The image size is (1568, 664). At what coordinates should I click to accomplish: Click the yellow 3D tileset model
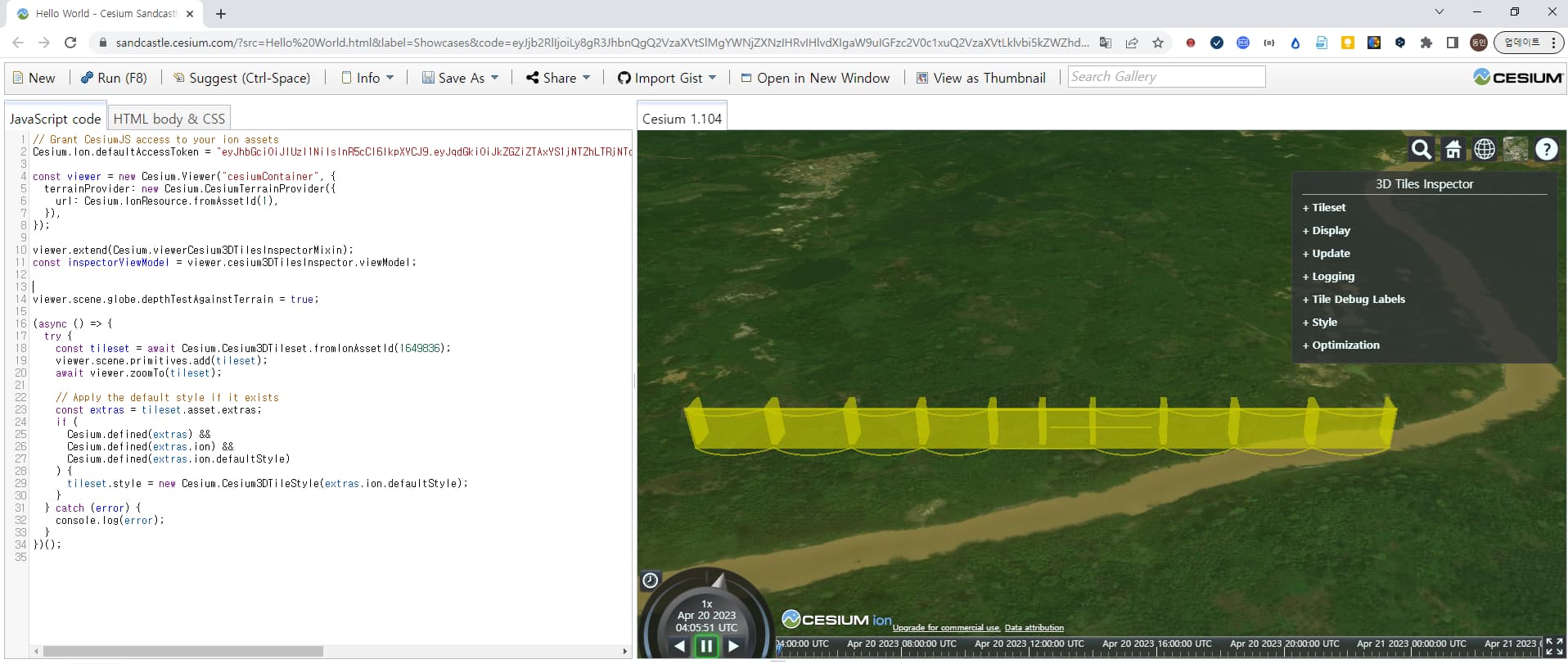[1039, 426]
